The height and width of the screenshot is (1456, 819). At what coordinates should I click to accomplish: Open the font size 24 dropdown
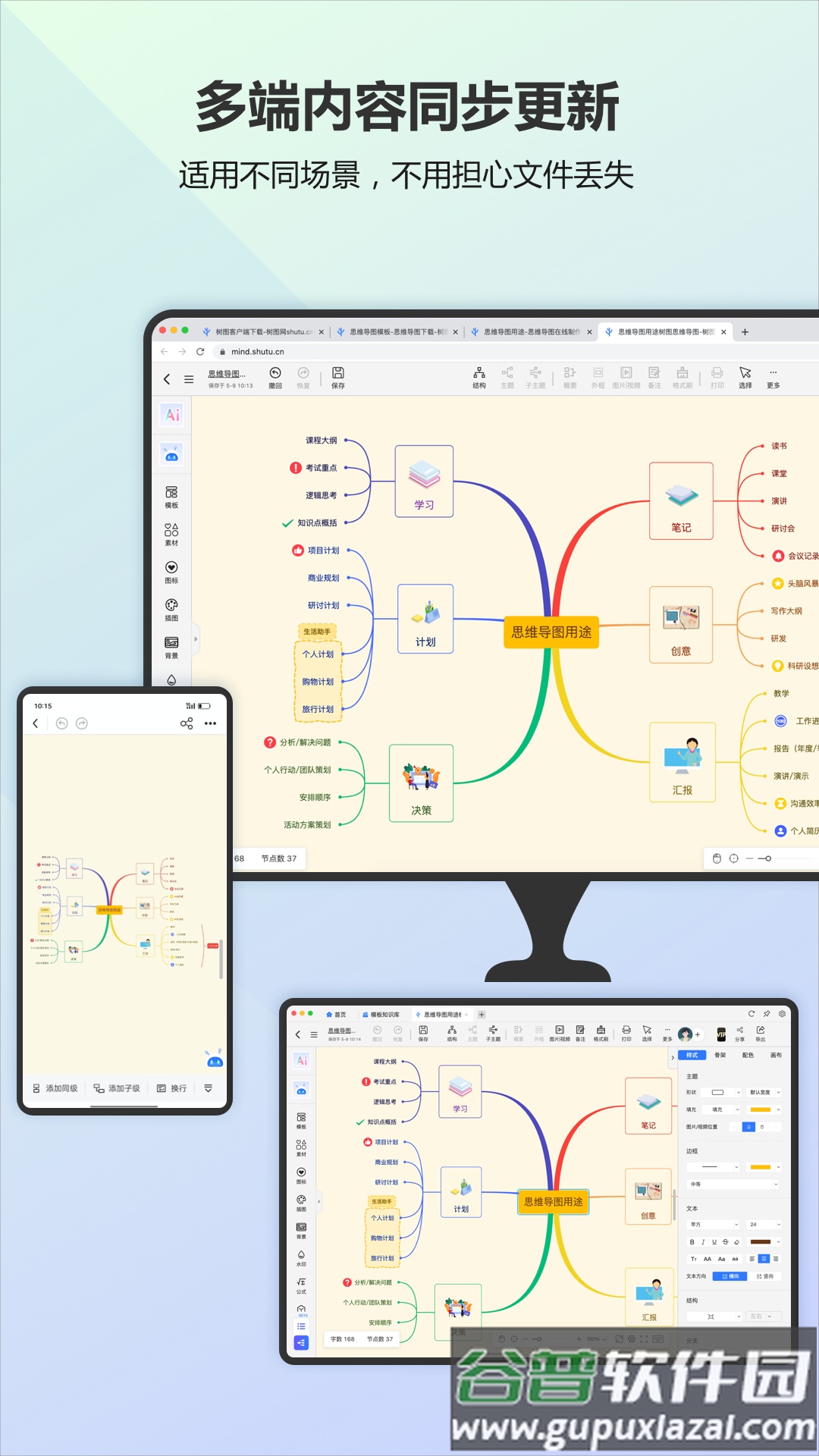point(764,1224)
